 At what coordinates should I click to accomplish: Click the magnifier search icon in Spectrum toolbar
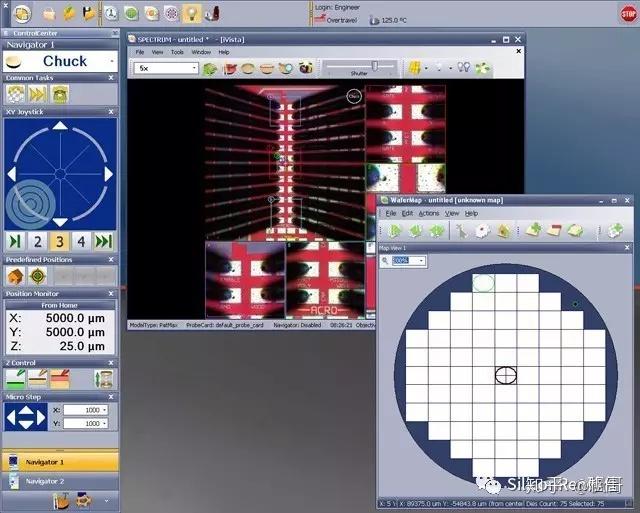286,68
